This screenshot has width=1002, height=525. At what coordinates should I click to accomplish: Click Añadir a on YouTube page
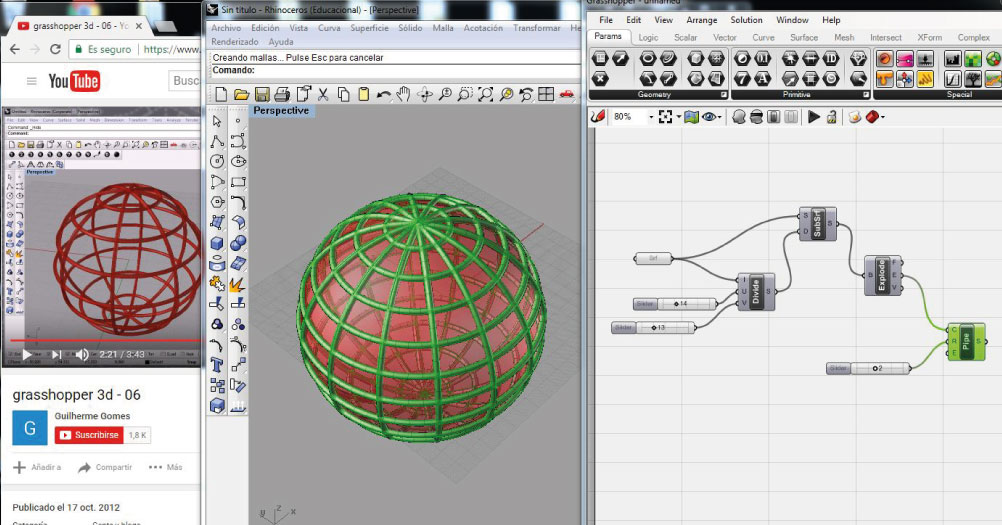(38, 468)
